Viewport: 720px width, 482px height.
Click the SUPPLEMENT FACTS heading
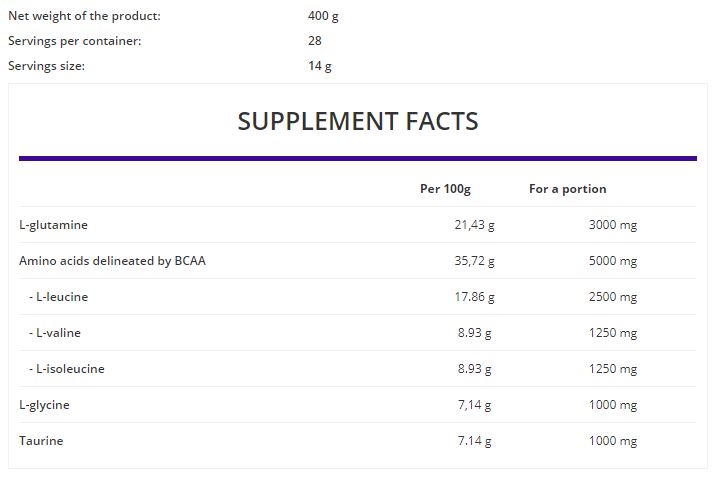pos(358,122)
